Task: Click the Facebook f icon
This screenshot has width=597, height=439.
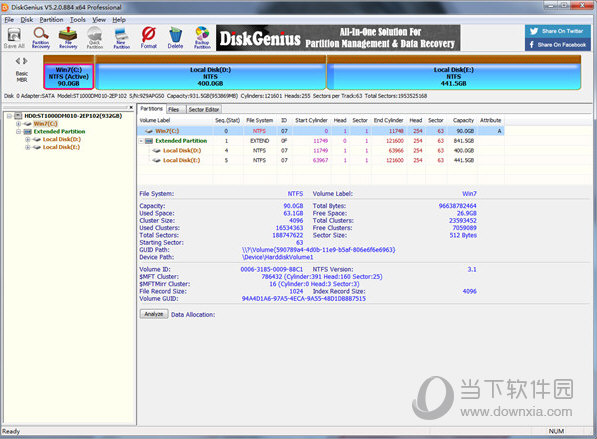Action: (532, 45)
